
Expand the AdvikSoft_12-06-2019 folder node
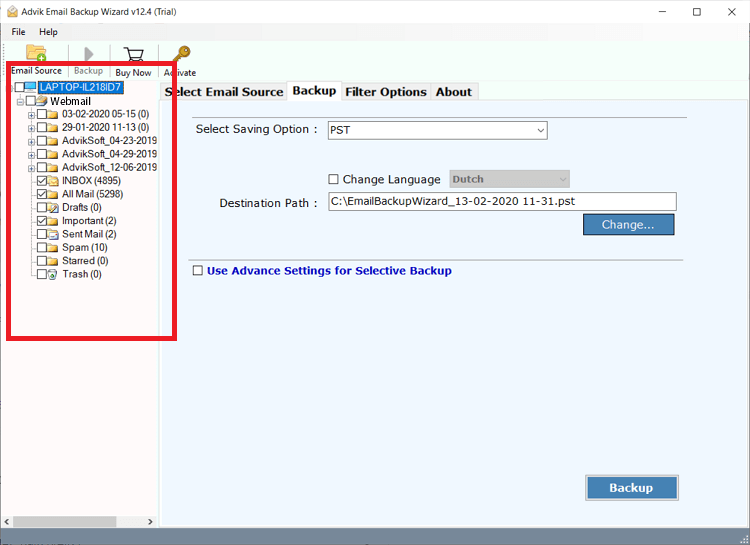pyautogui.click(x=31, y=168)
